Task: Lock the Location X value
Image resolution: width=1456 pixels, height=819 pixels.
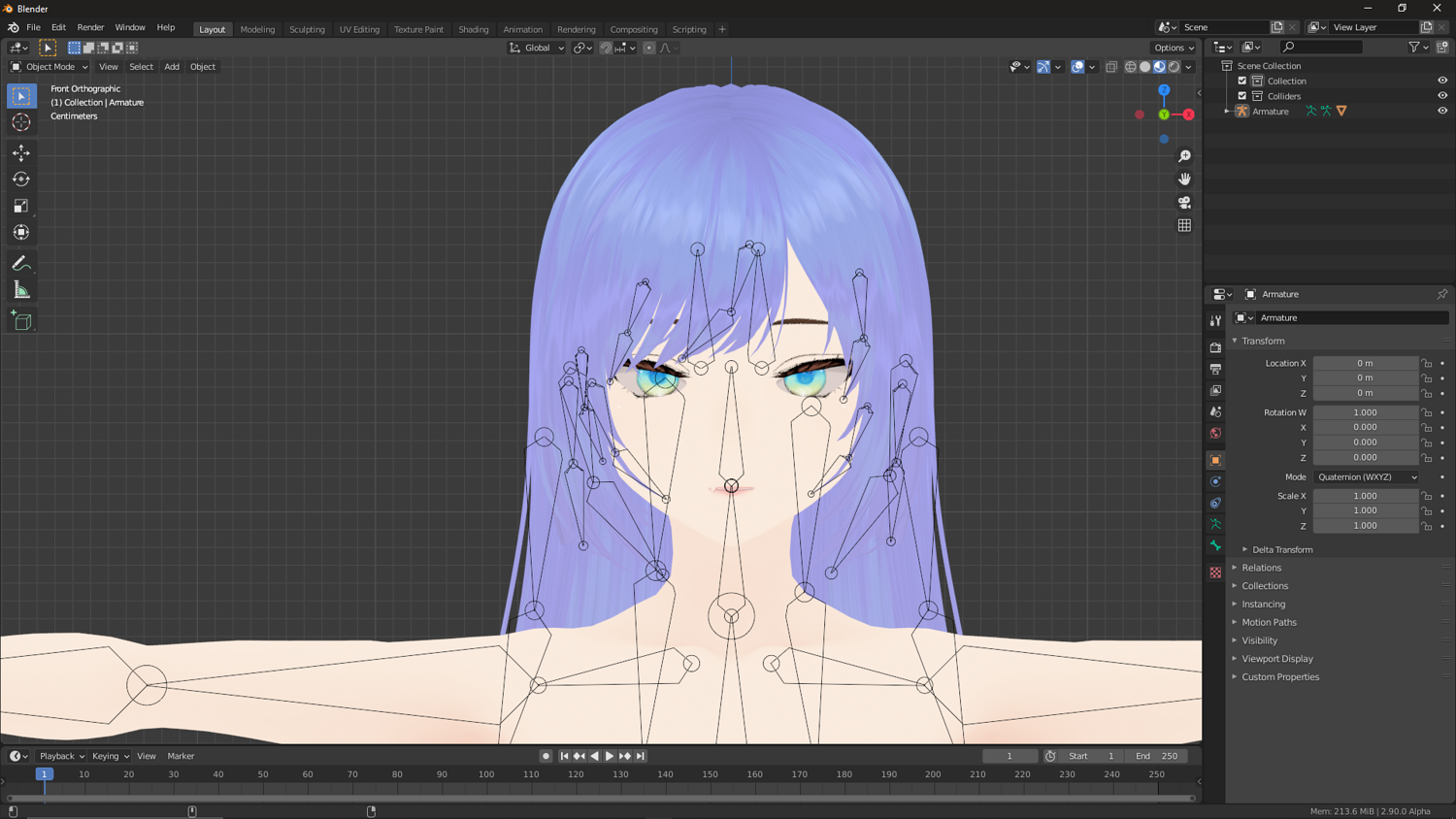Action: point(1427,363)
